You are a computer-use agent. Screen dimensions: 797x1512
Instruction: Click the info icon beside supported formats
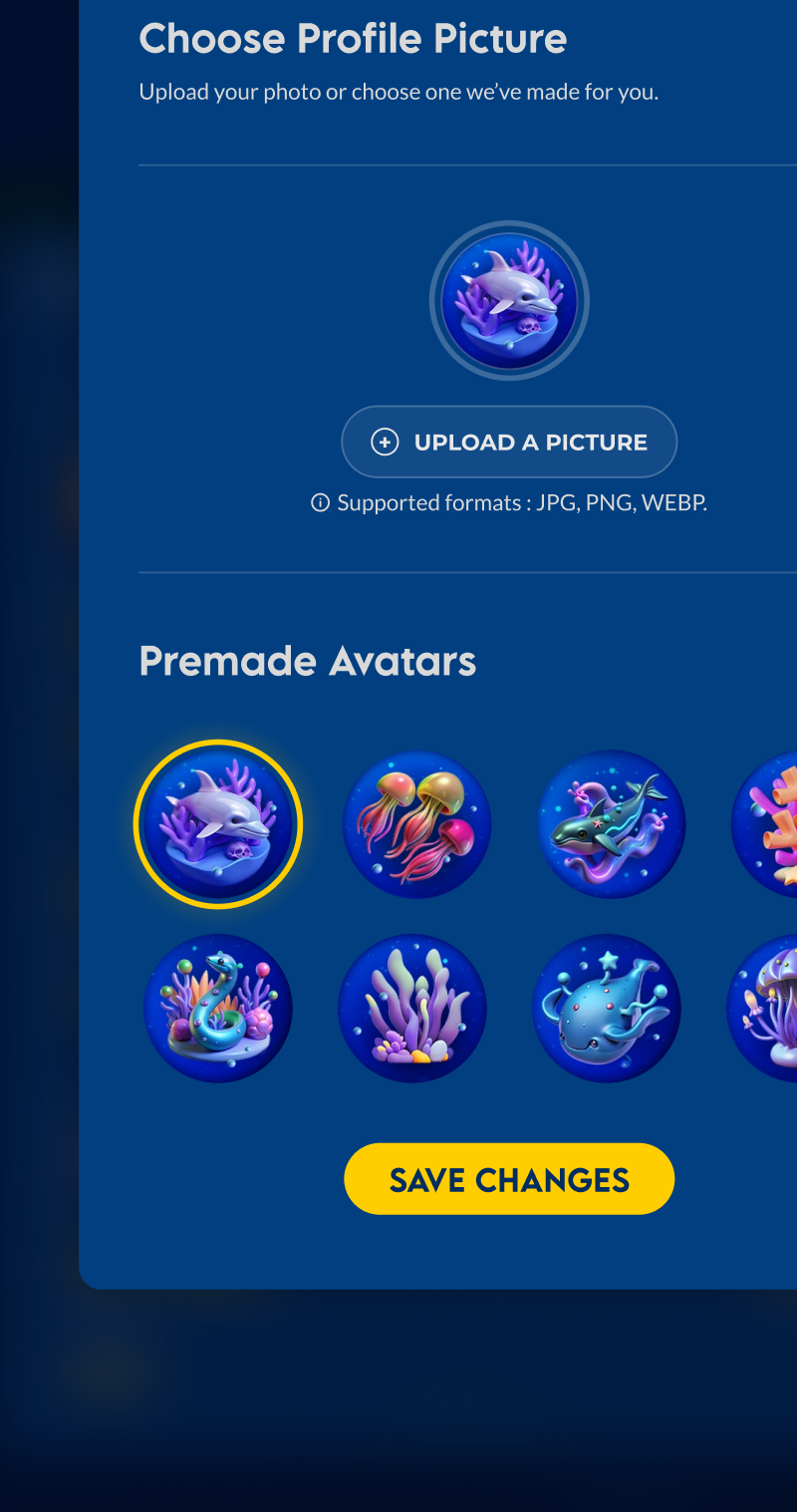click(320, 502)
